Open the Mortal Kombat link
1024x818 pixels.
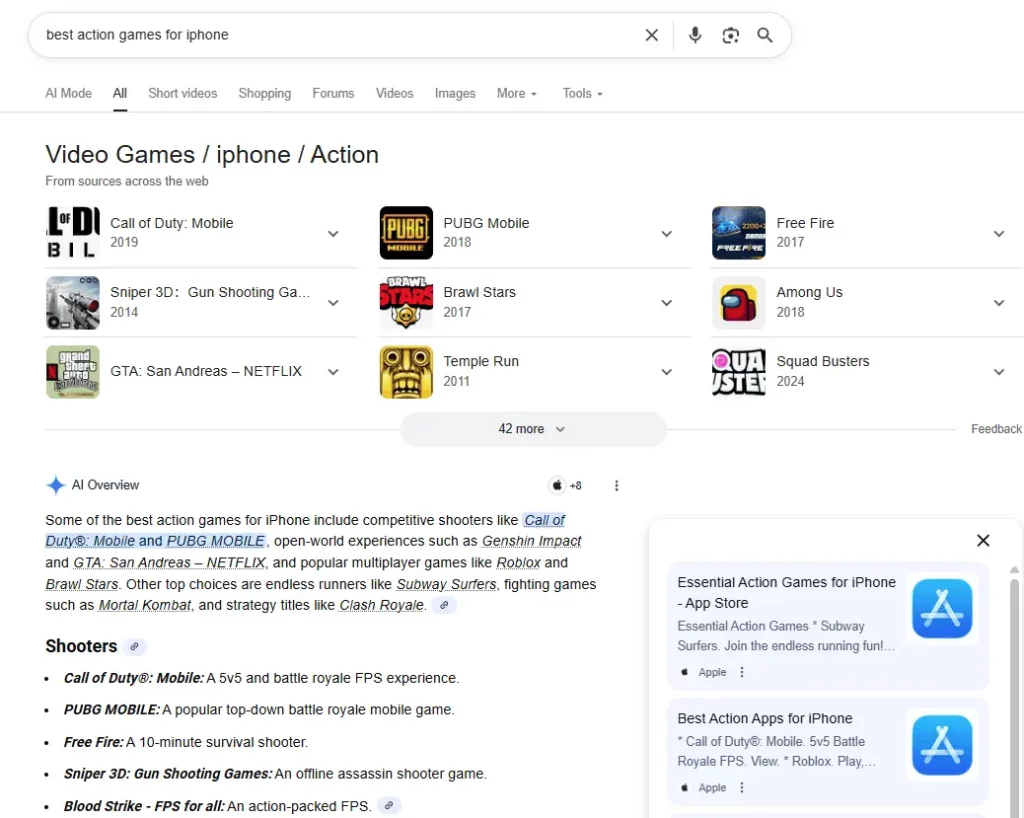145,605
